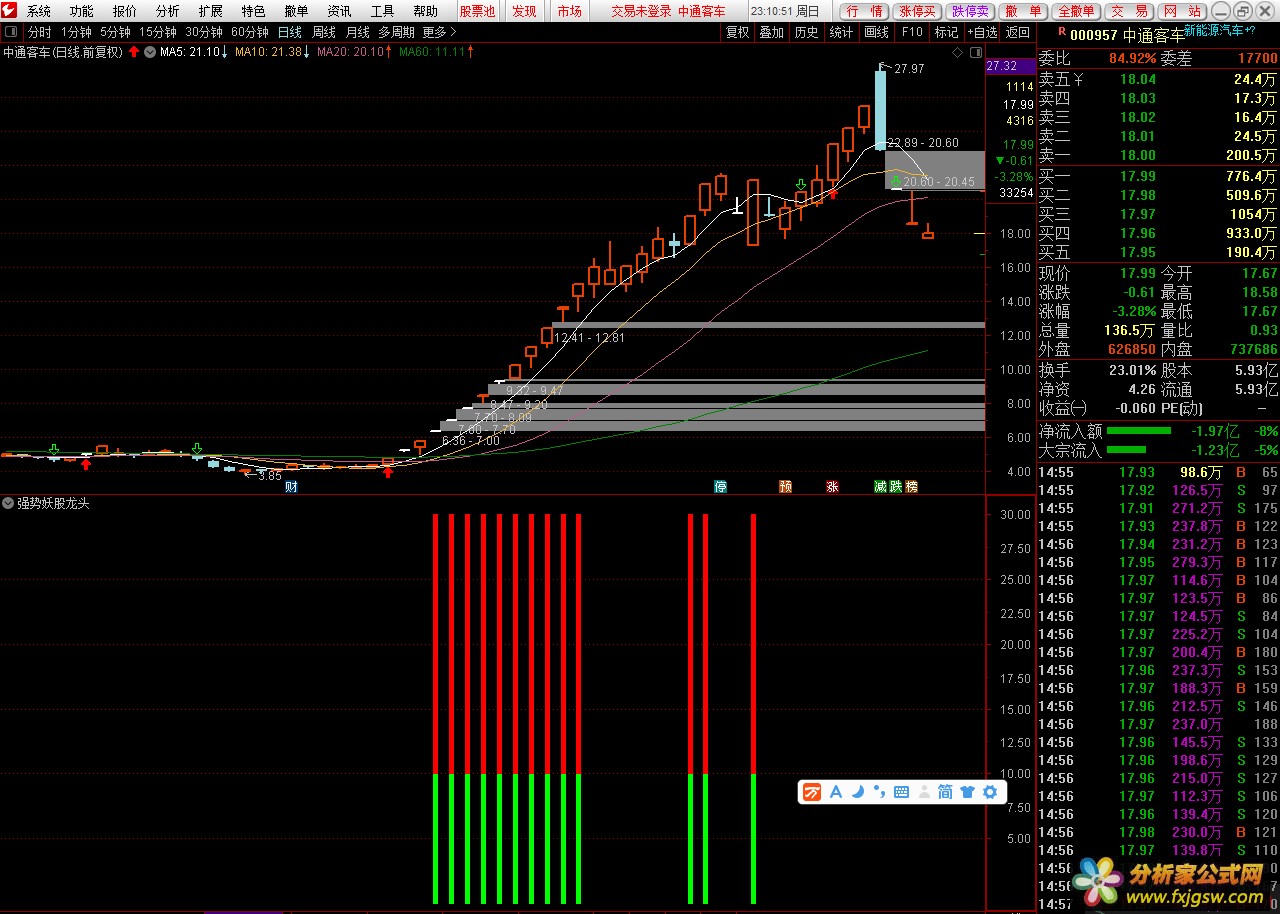Click the 叠加 overlay tool

(x=771, y=32)
